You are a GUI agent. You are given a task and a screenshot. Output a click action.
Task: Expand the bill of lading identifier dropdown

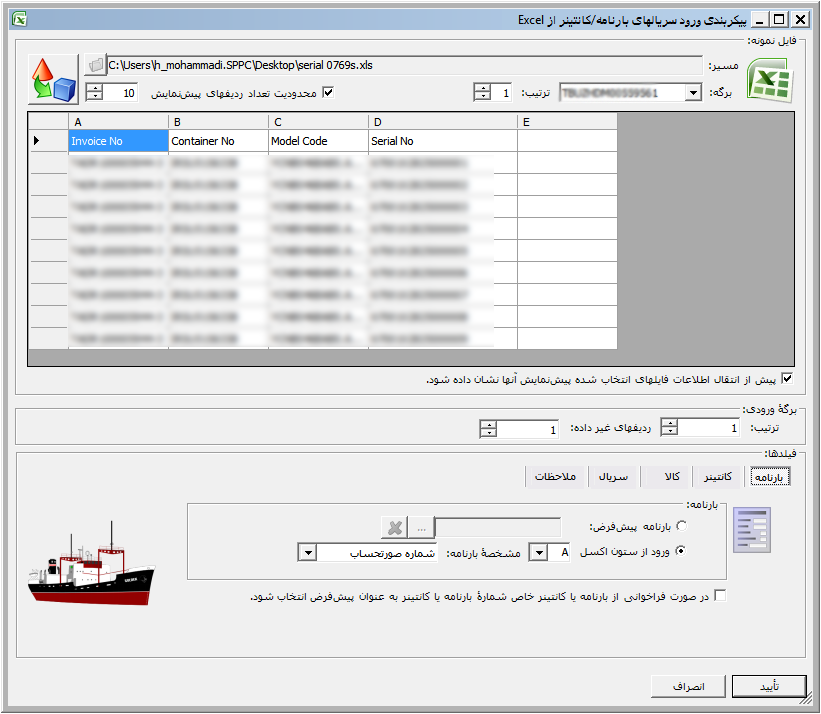[x=308, y=552]
